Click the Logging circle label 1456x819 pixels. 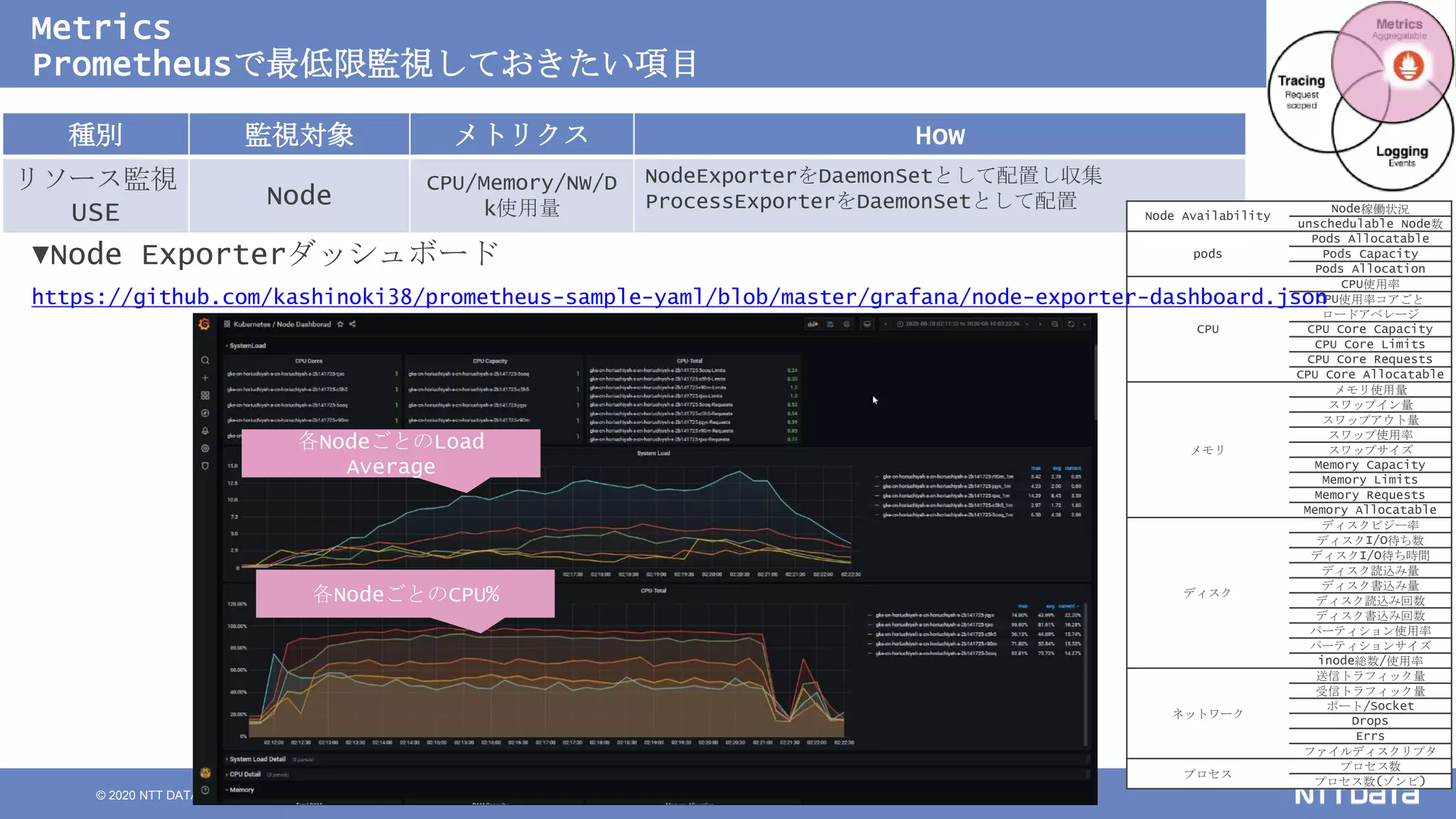tap(1402, 155)
